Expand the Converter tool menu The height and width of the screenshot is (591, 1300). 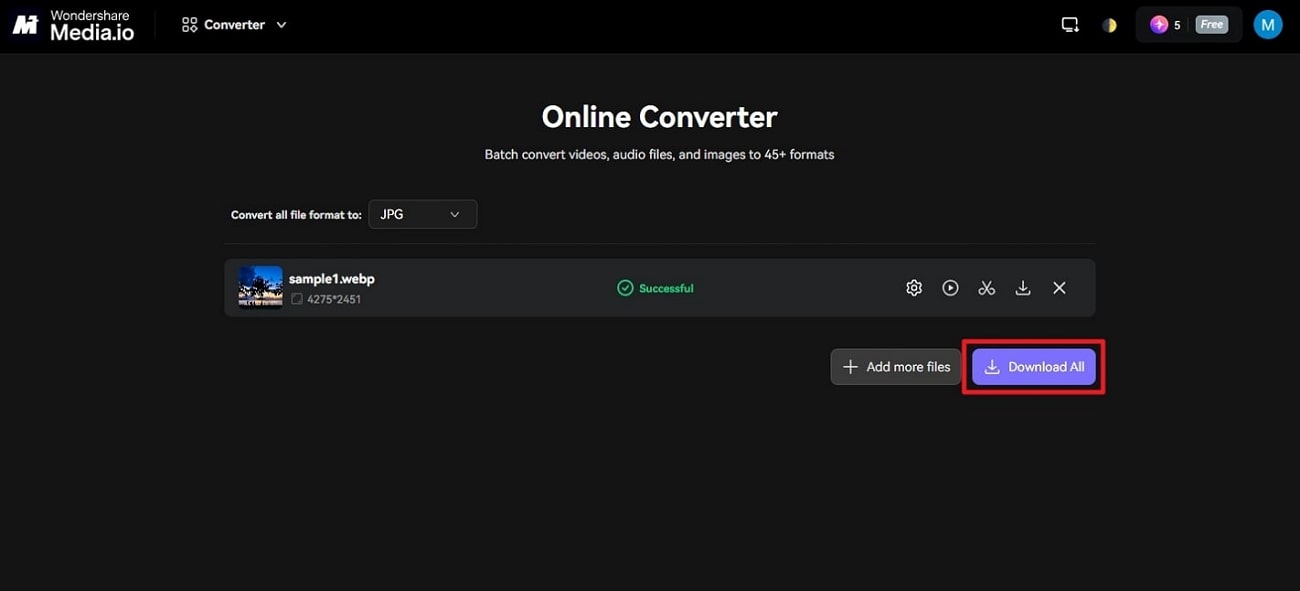point(234,25)
